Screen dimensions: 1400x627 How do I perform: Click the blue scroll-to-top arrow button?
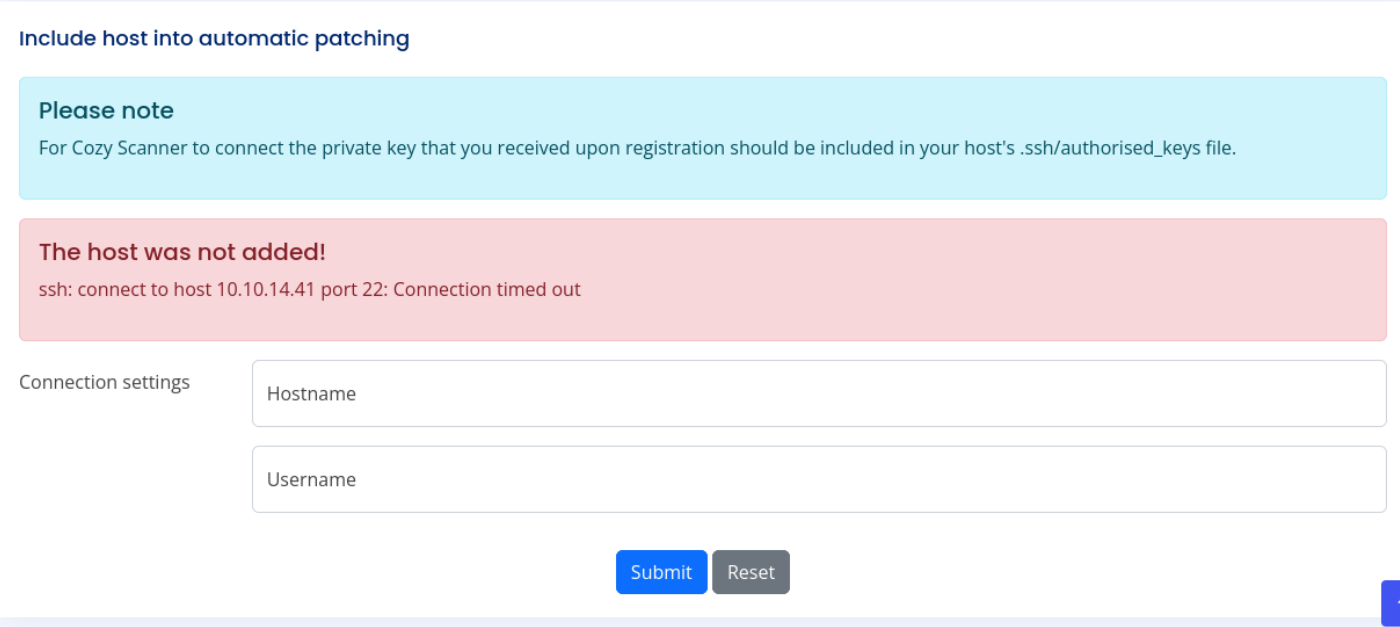pyautogui.click(x=1391, y=603)
